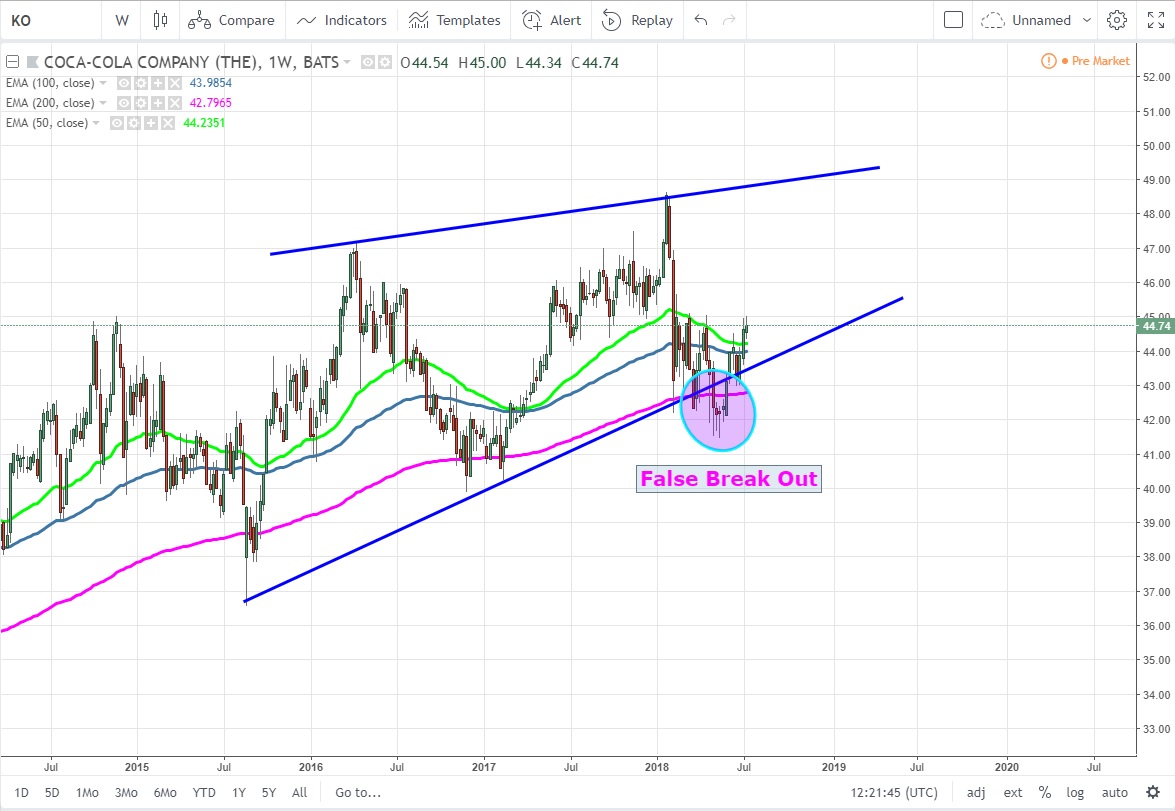Toggle adj dividend adjustment
The height and width of the screenshot is (811, 1175).
tap(976, 792)
